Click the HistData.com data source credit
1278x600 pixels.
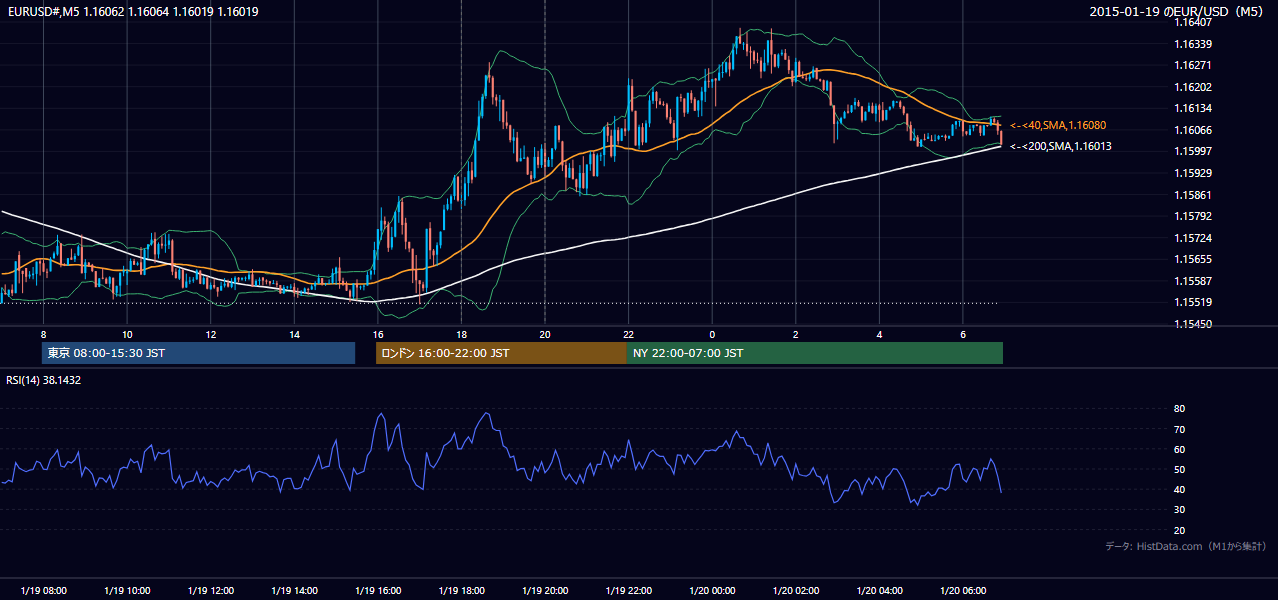1186,546
